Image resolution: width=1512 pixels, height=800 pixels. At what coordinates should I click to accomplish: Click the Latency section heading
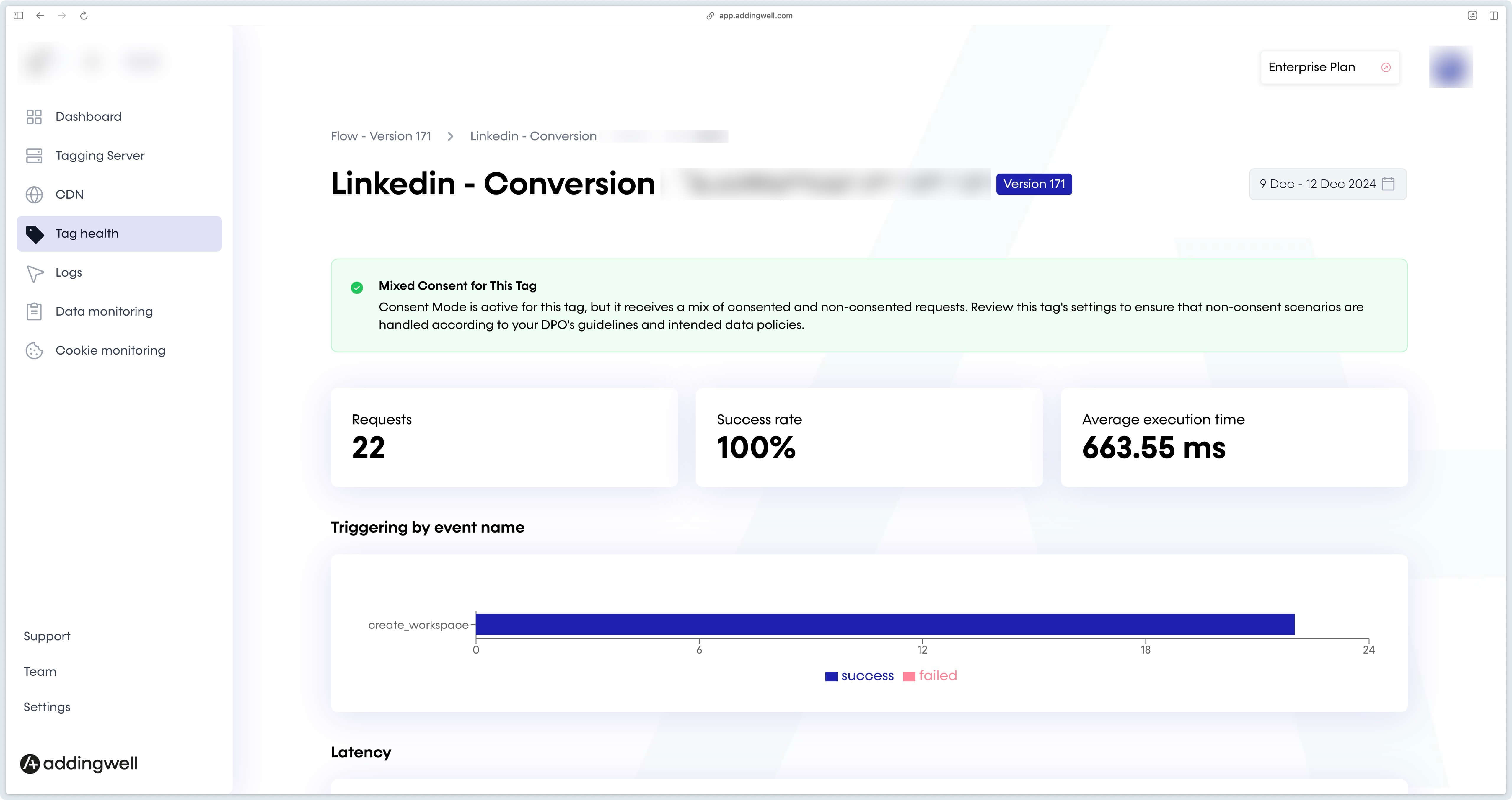pos(360,752)
